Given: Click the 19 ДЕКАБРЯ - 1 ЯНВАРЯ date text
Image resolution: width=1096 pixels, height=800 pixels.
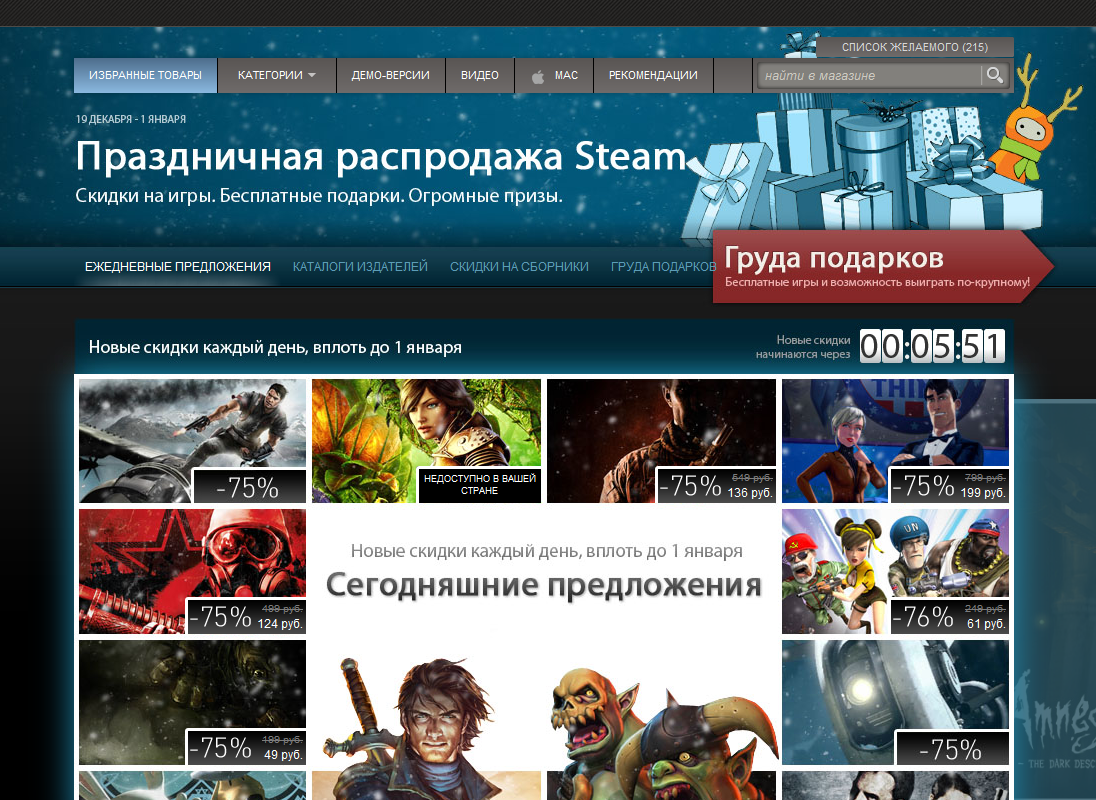Looking at the screenshot, I should (131, 119).
